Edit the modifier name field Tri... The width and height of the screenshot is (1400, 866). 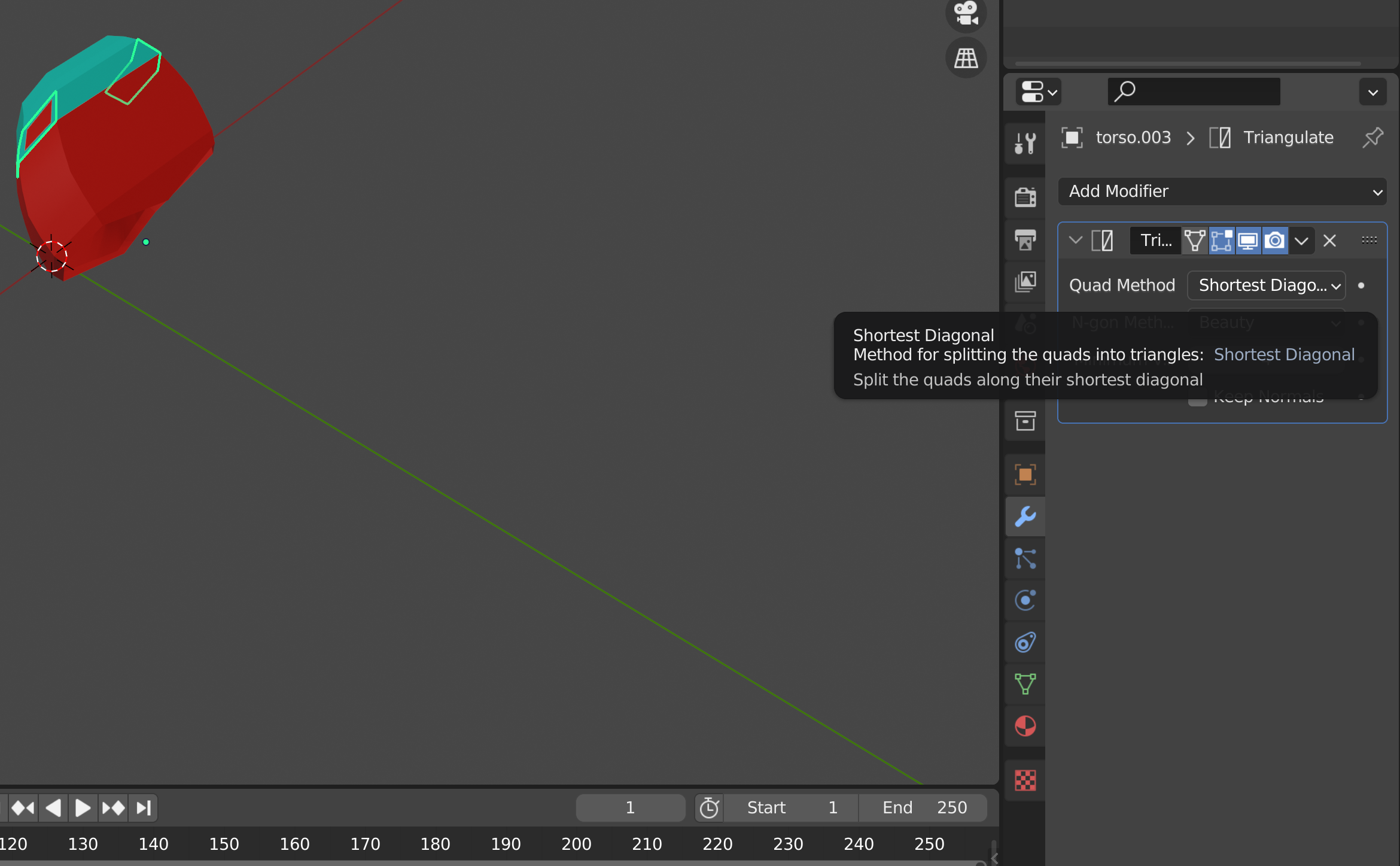[x=1155, y=241]
